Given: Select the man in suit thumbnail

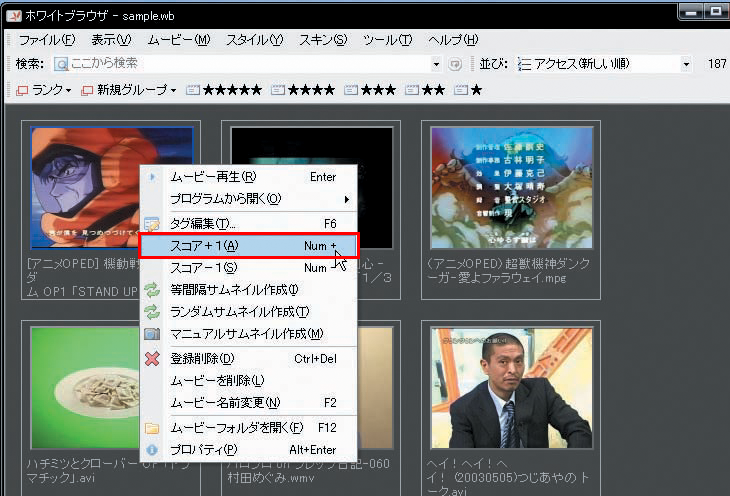Looking at the screenshot, I should [512, 387].
